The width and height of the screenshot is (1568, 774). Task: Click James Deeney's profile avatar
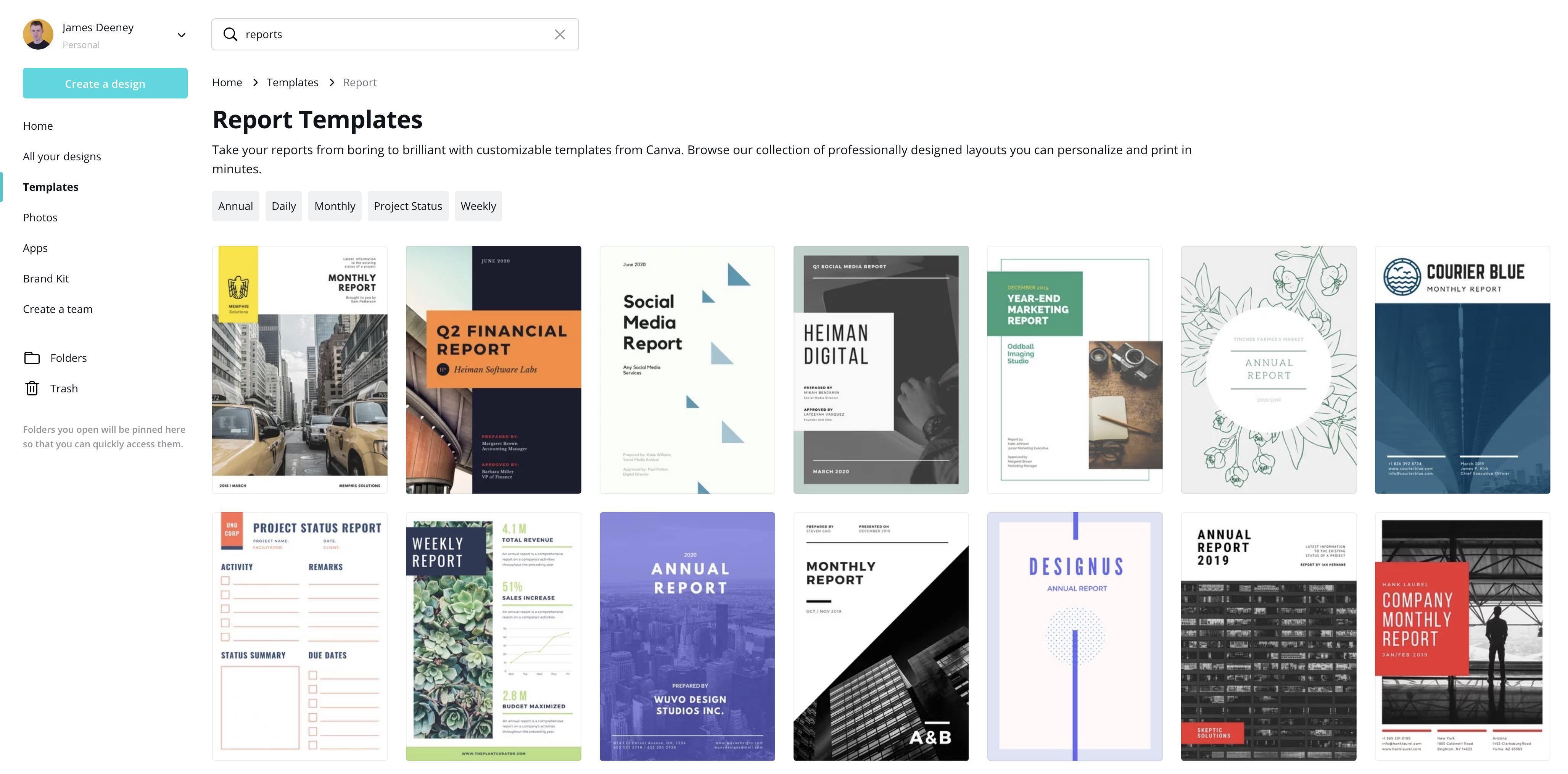[39, 35]
